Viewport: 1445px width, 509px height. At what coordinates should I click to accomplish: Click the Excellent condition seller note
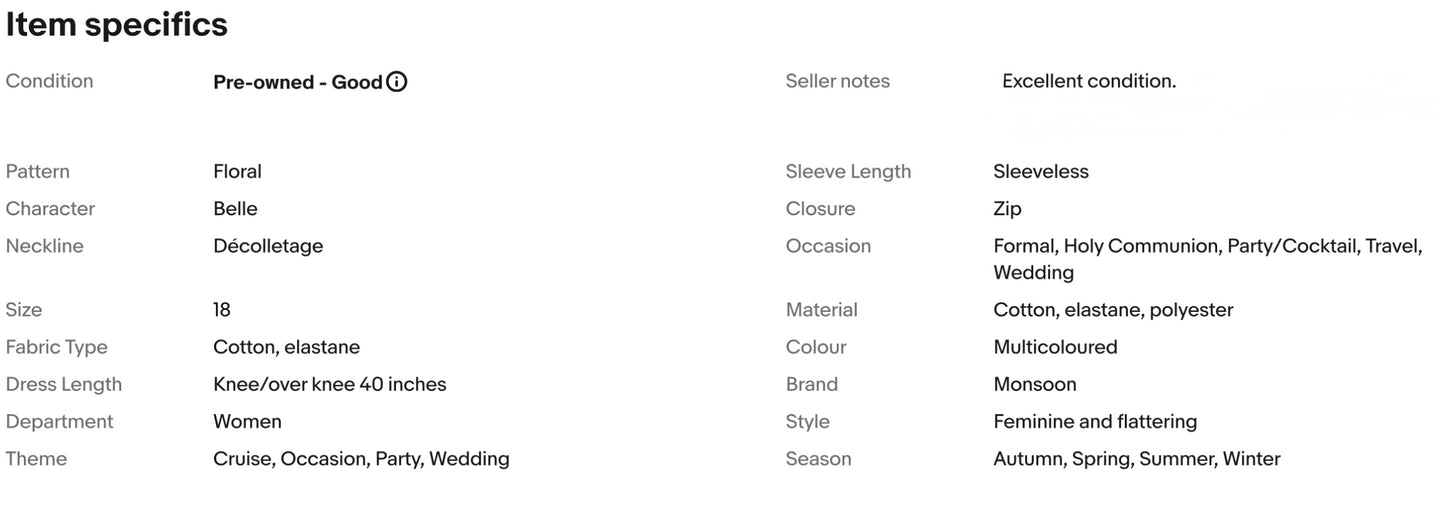(x=1089, y=81)
